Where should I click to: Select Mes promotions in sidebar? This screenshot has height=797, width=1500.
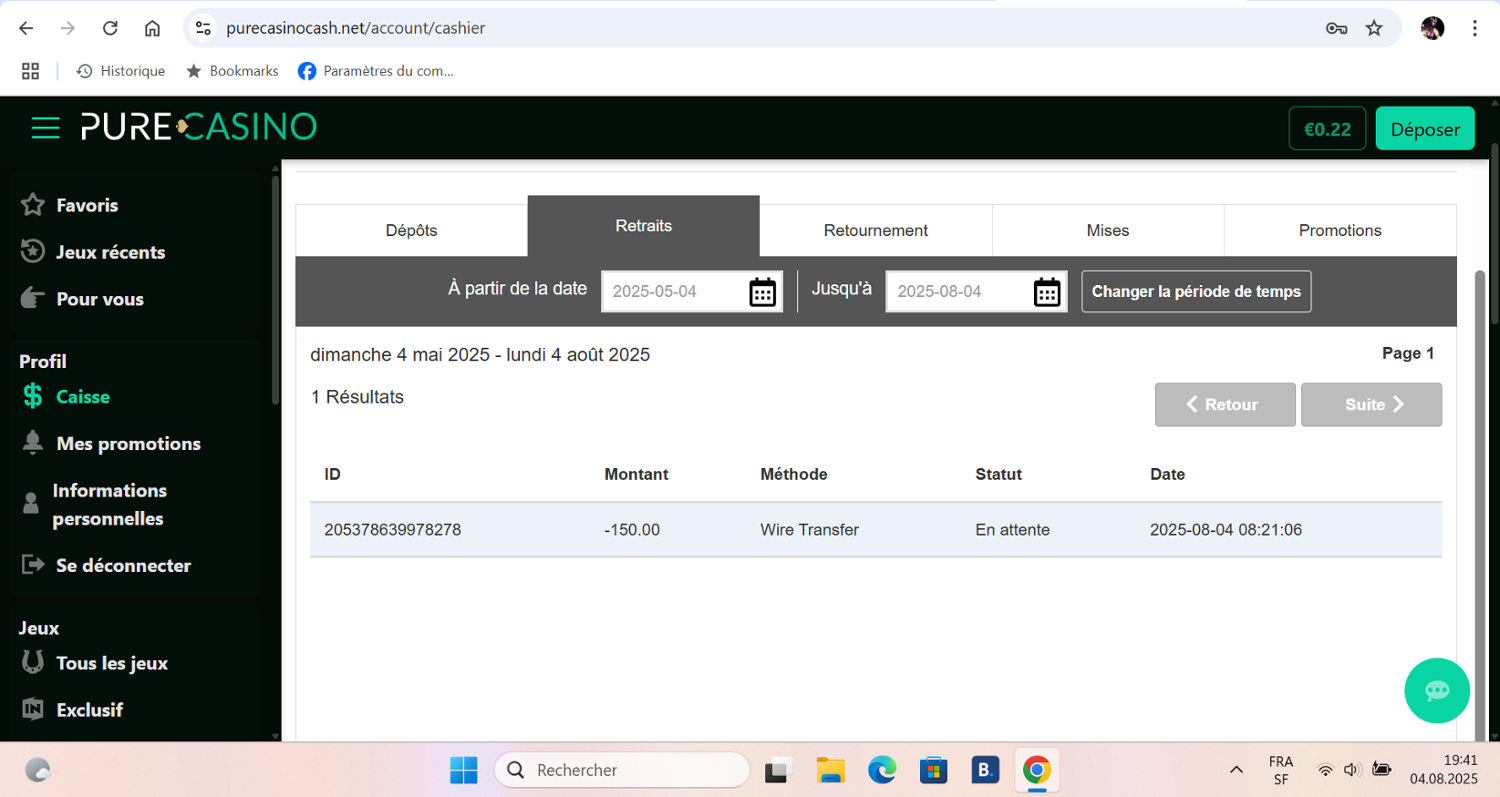pos(128,443)
